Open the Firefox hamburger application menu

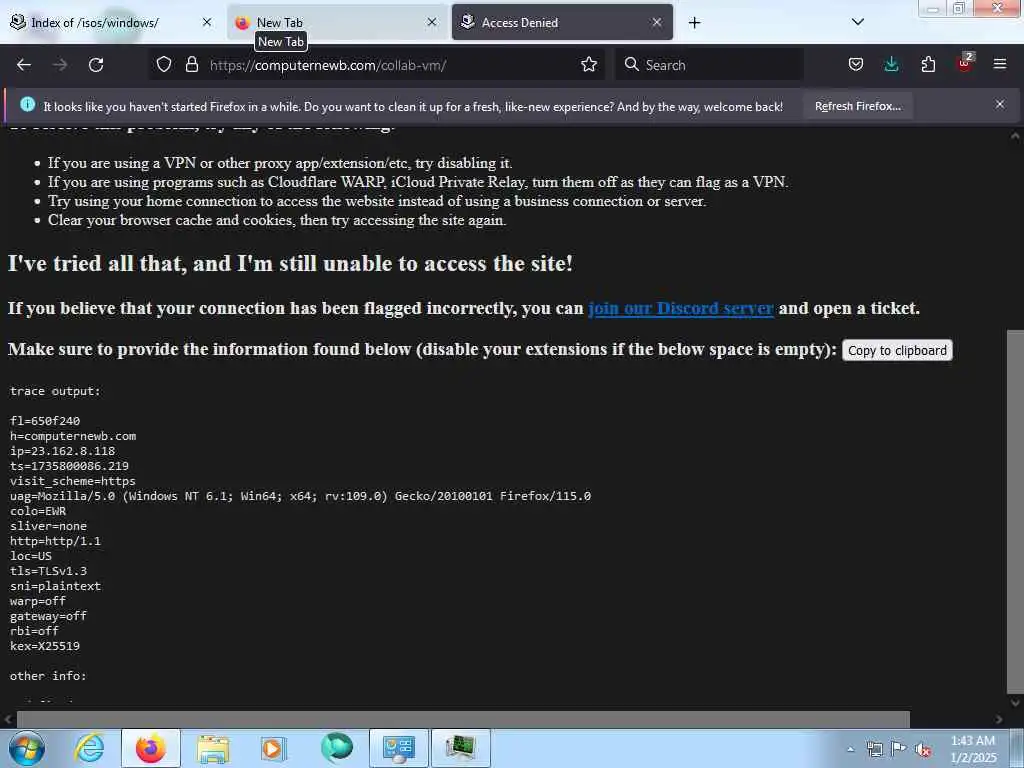1000,65
